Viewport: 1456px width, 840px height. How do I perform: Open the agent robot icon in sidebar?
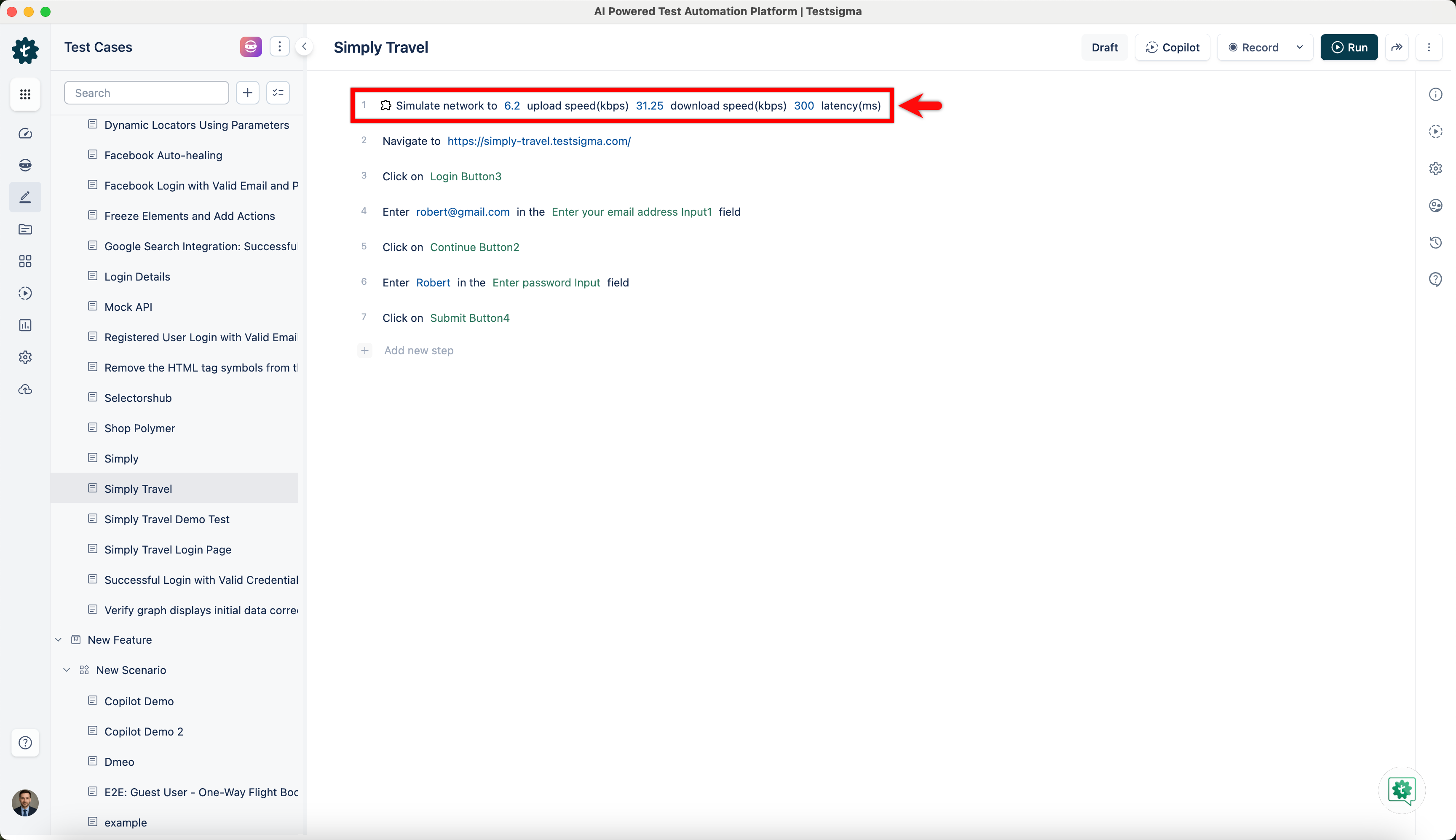[x=25, y=165]
